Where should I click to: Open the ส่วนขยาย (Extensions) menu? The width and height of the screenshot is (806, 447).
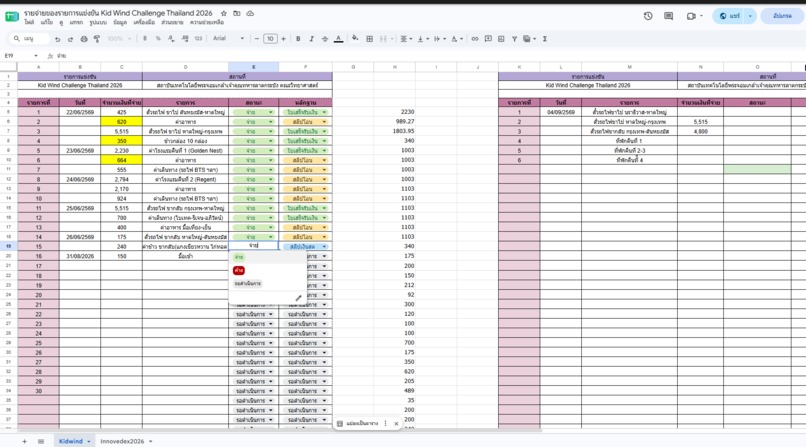[x=172, y=23]
